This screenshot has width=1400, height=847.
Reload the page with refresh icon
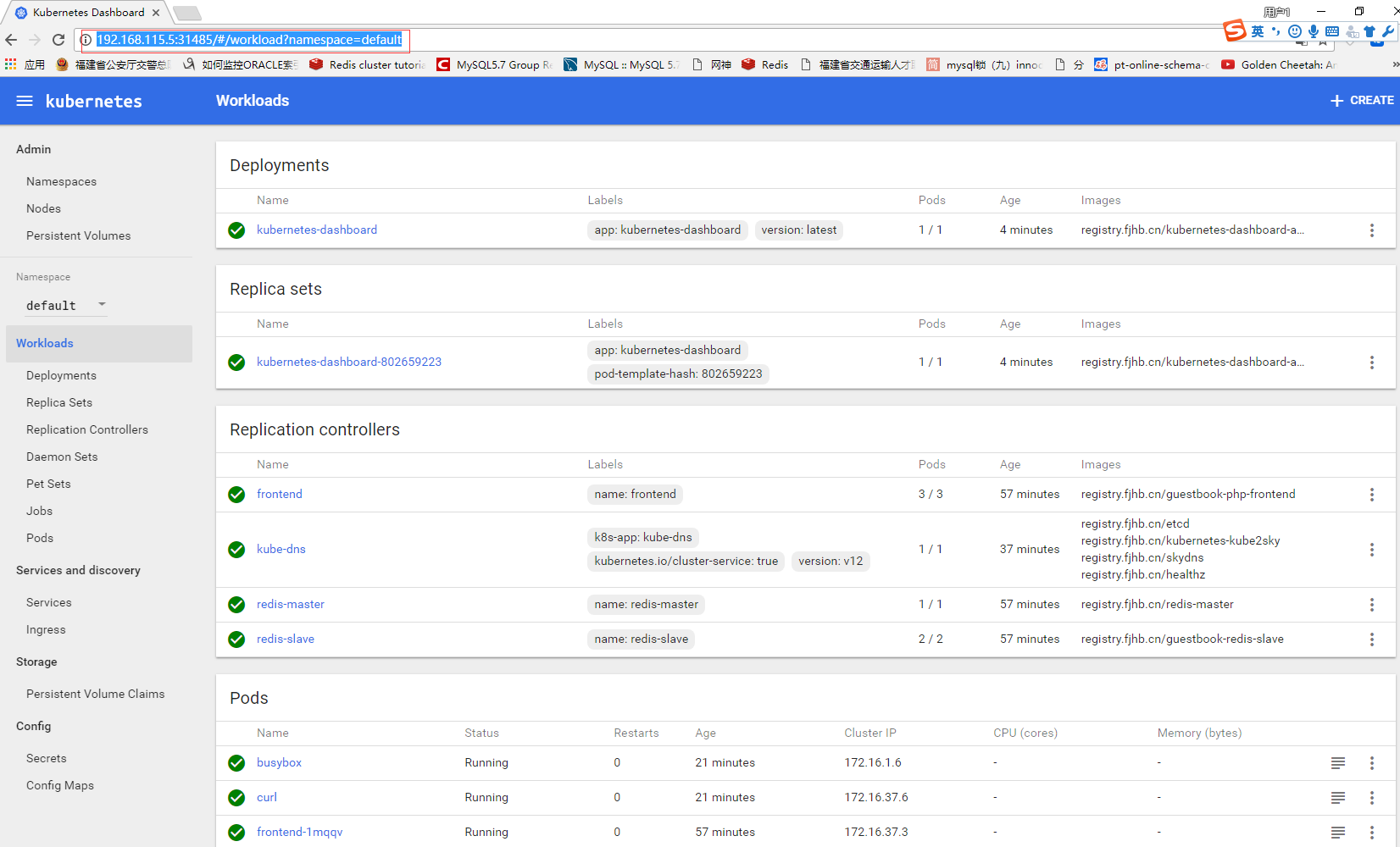point(58,40)
